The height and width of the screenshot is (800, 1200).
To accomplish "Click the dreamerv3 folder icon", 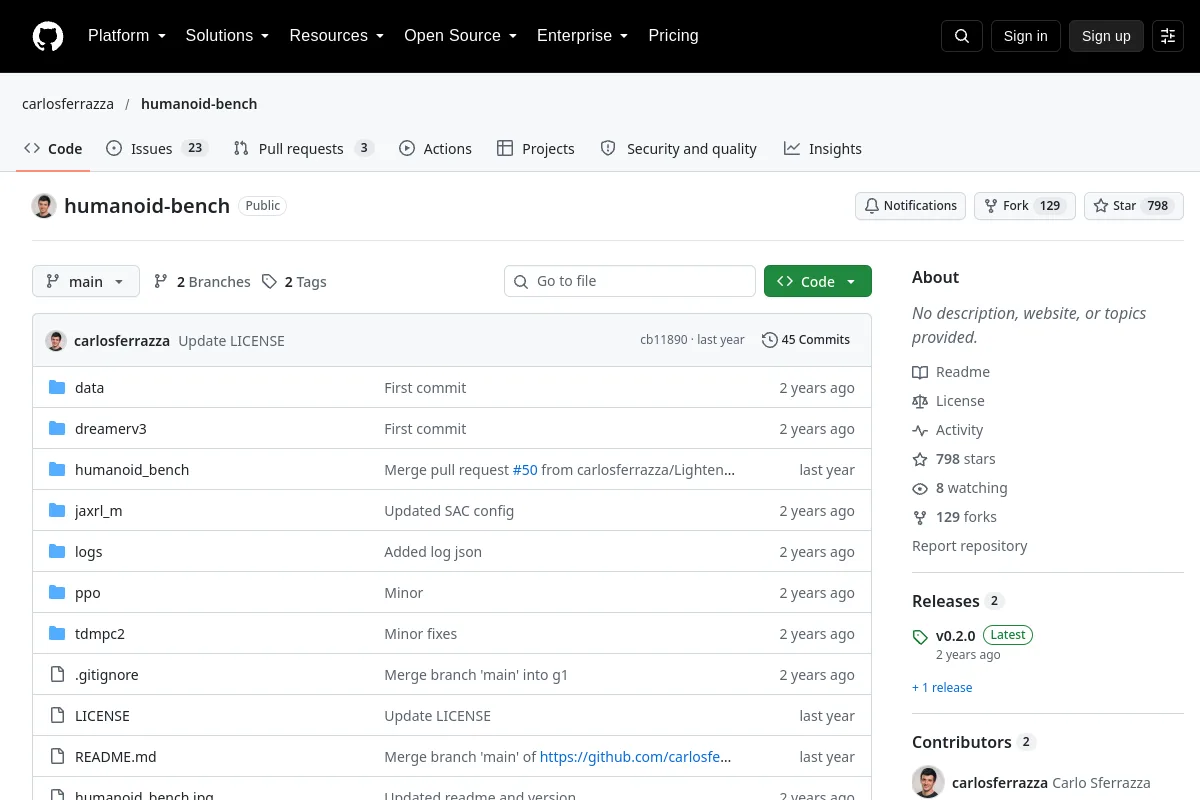I will [57, 429].
